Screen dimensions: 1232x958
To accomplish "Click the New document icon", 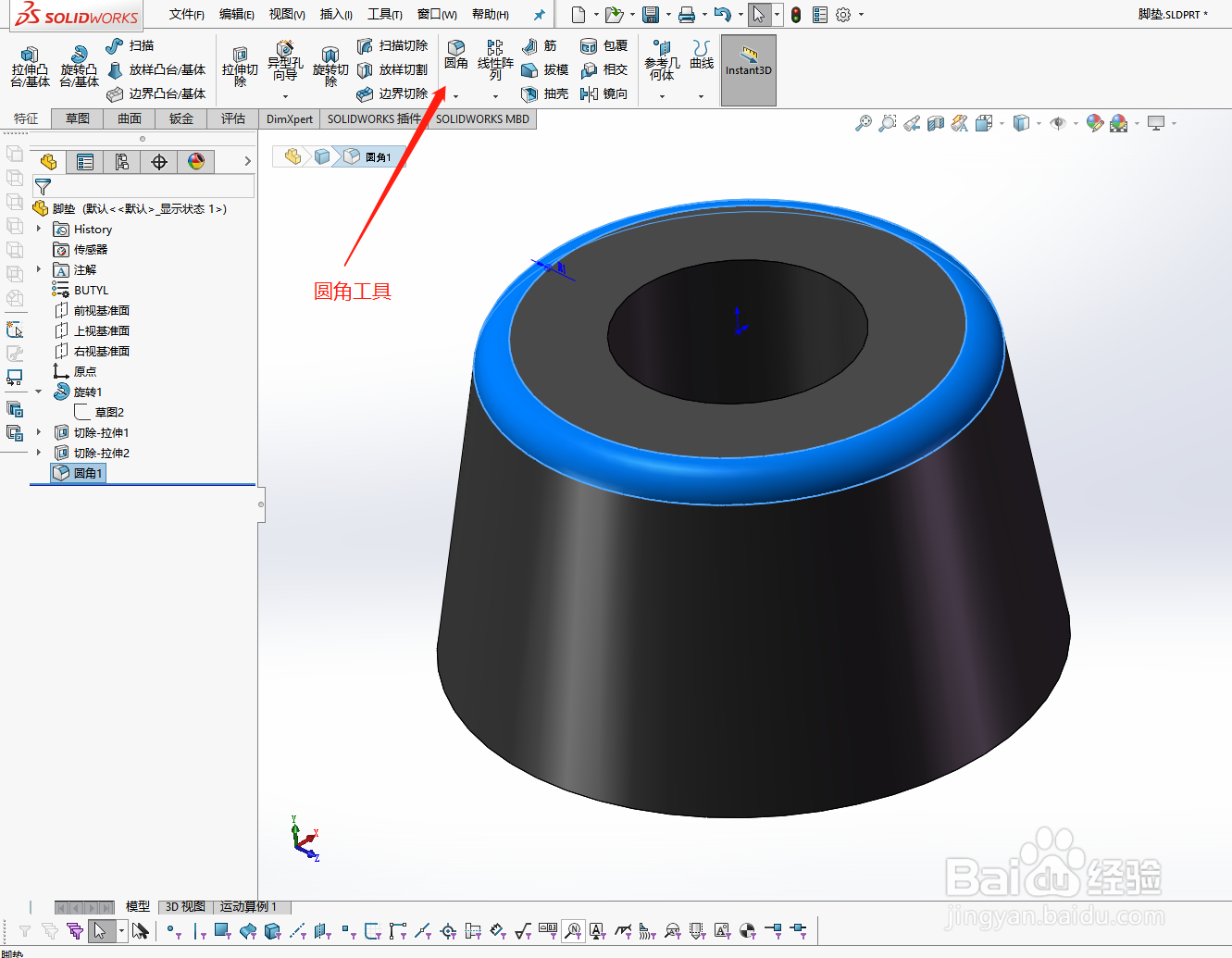I will 579,15.
